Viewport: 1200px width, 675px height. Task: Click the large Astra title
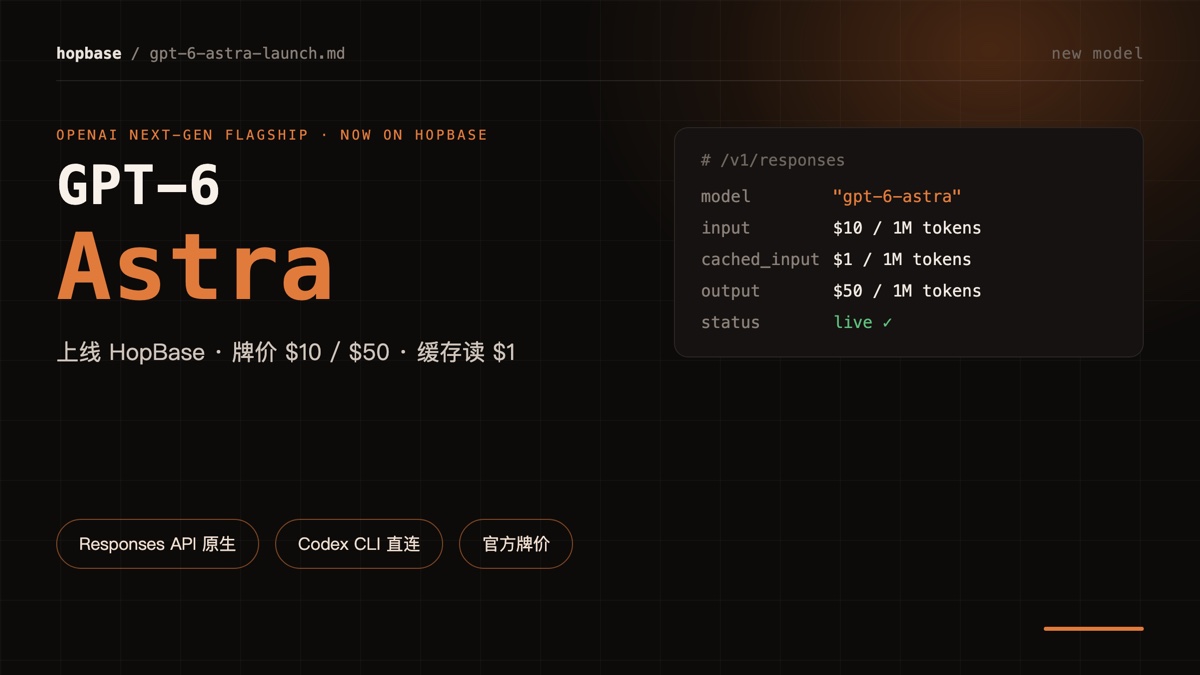(x=195, y=267)
